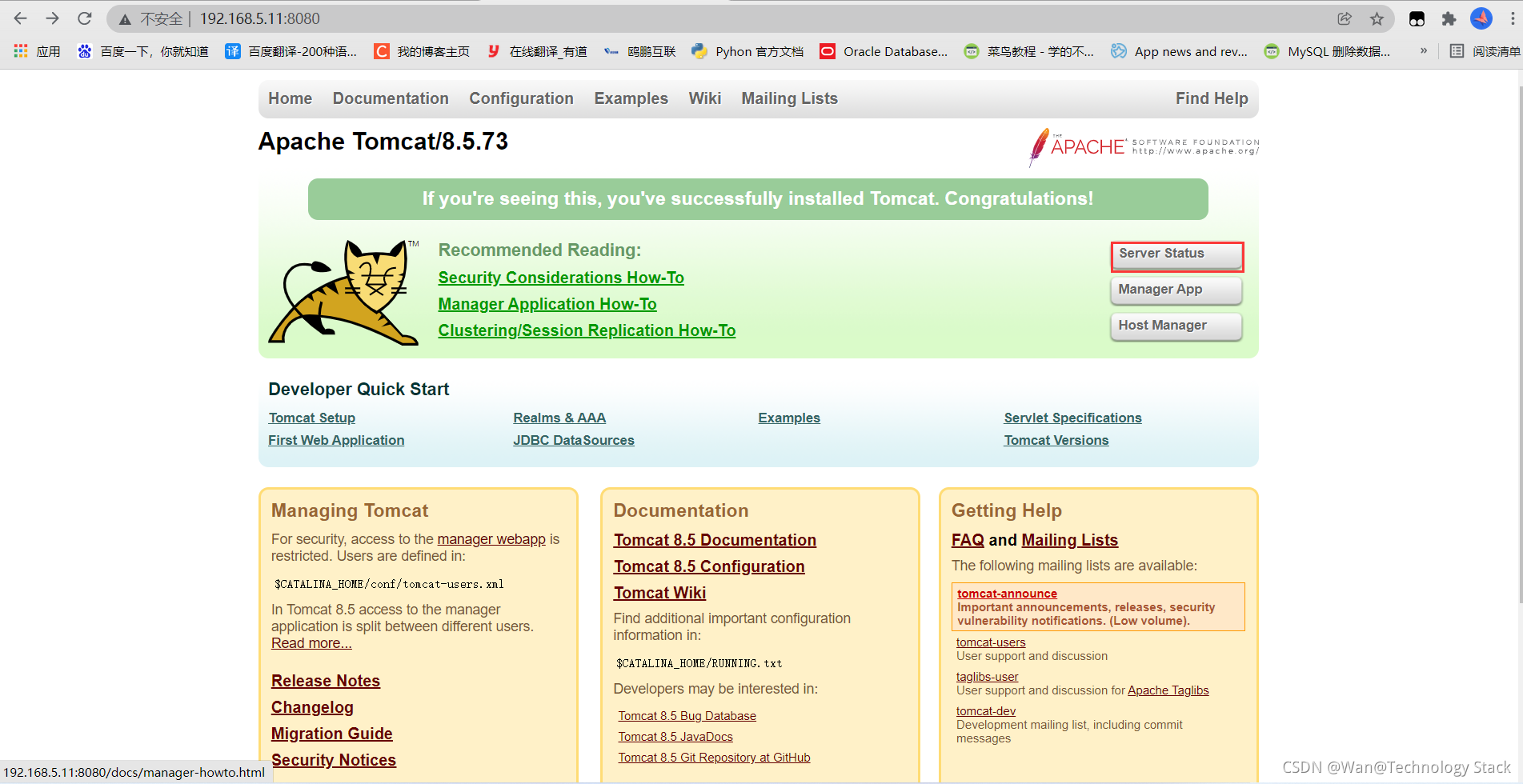Image resolution: width=1523 pixels, height=784 pixels.
Task: Open the Chrome three-dot menu
Action: click(1513, 18)
